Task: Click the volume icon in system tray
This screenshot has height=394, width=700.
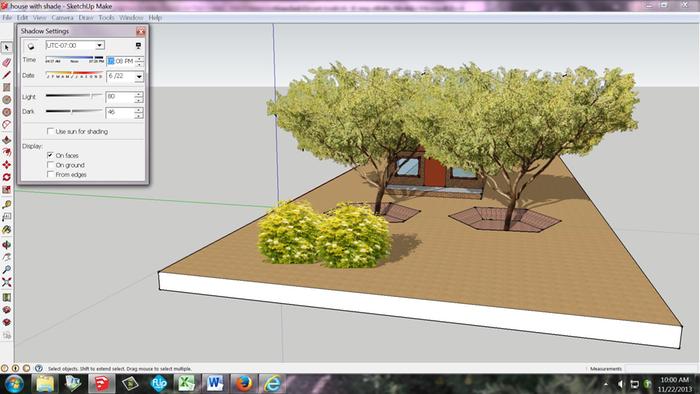Action: tap(621, 384)
